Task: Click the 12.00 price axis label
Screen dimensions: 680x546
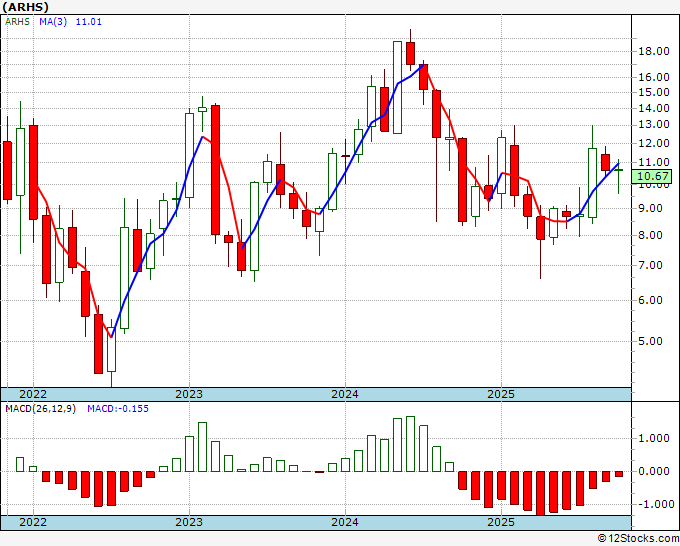Action: pos(654,143)
